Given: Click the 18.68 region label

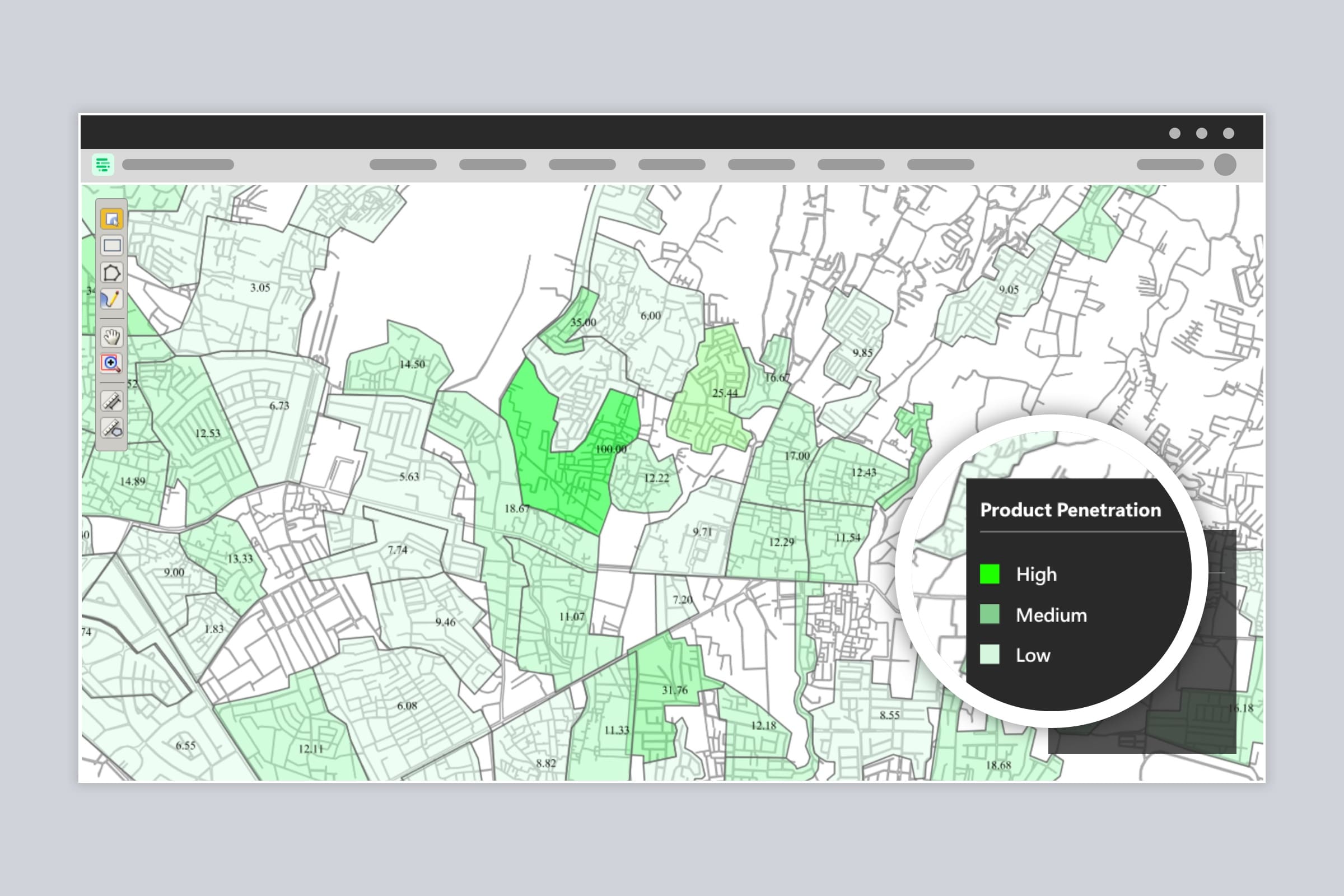Looking at the screenshot, I should tap(998, 764).
